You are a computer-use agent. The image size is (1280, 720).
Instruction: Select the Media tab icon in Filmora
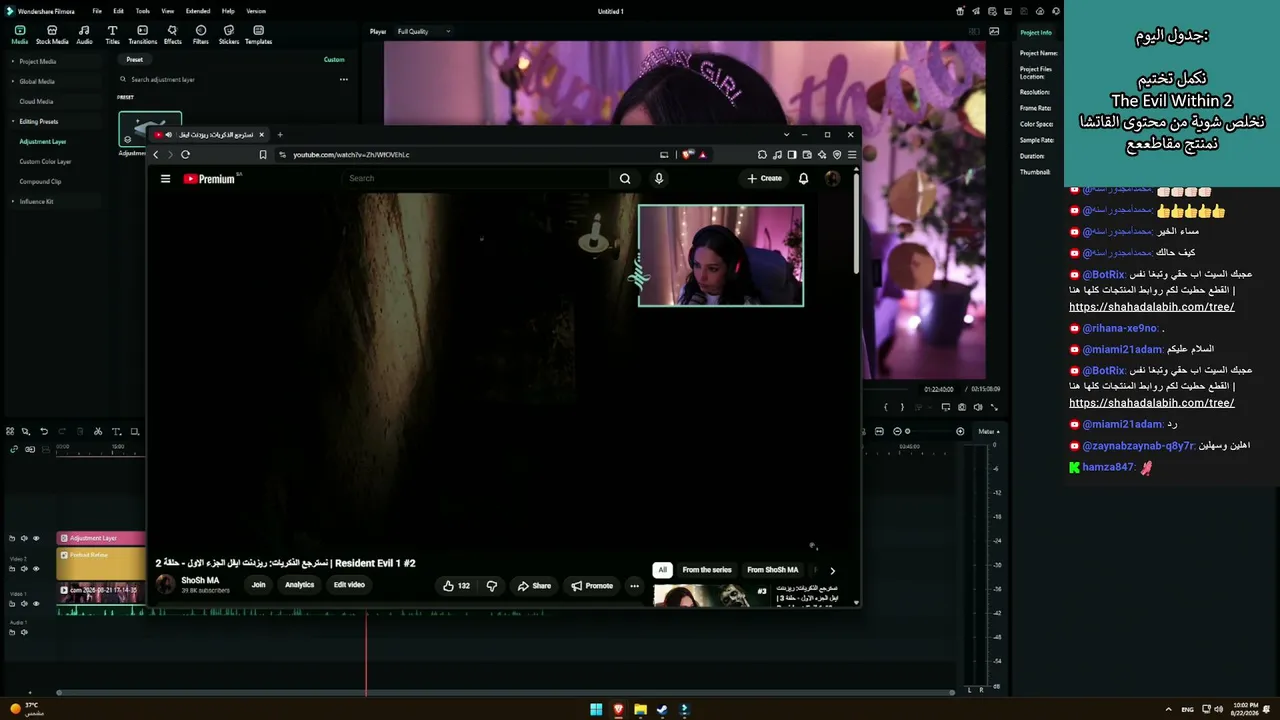coord(19,35)
